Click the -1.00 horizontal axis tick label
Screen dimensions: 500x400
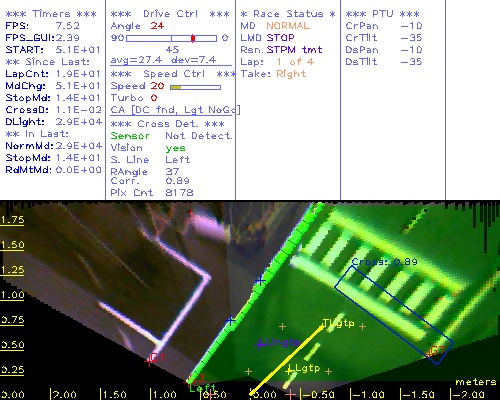coord(370,395)
